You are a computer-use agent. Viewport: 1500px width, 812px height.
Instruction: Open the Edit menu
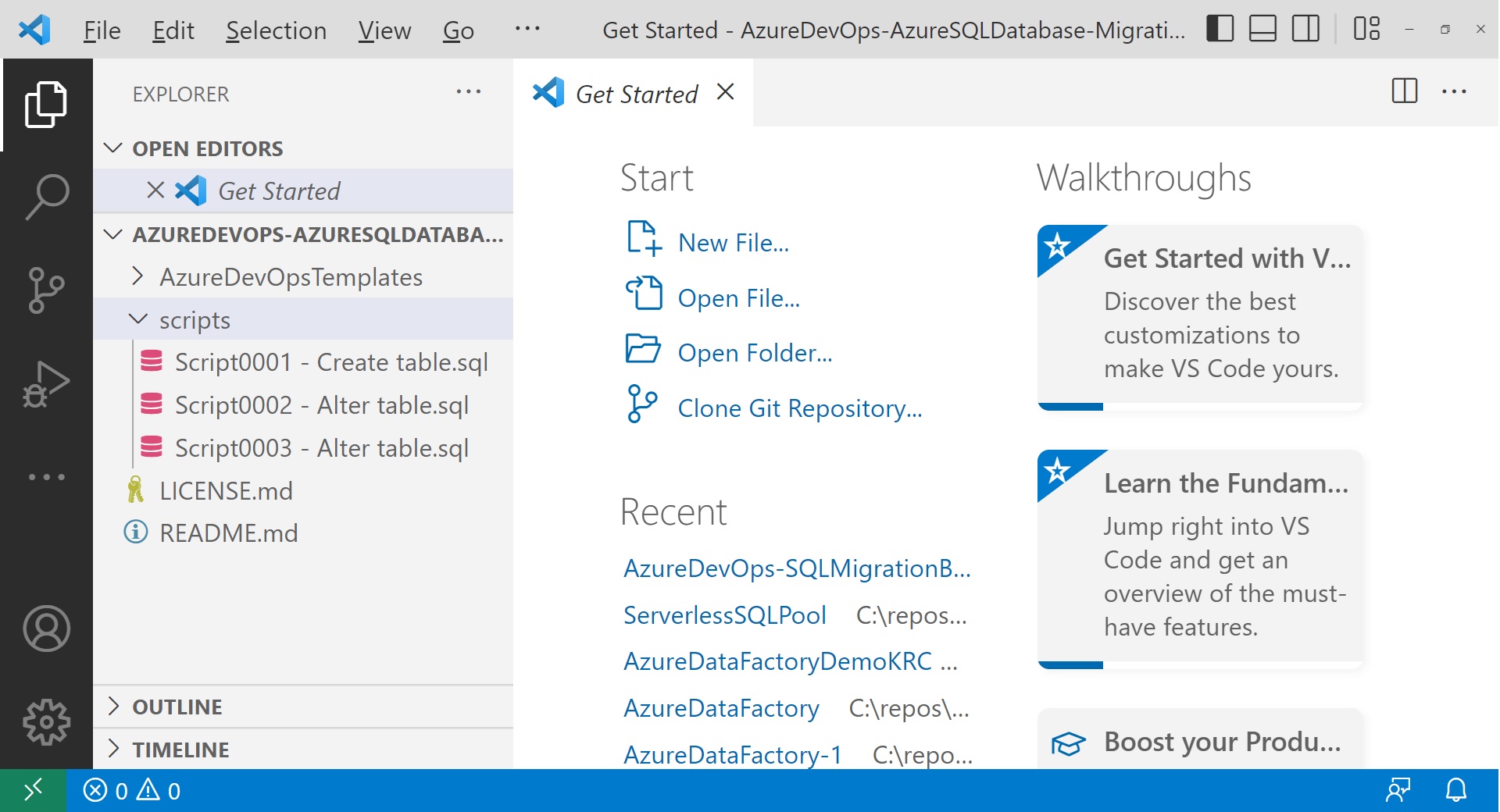tap(173, 30)
